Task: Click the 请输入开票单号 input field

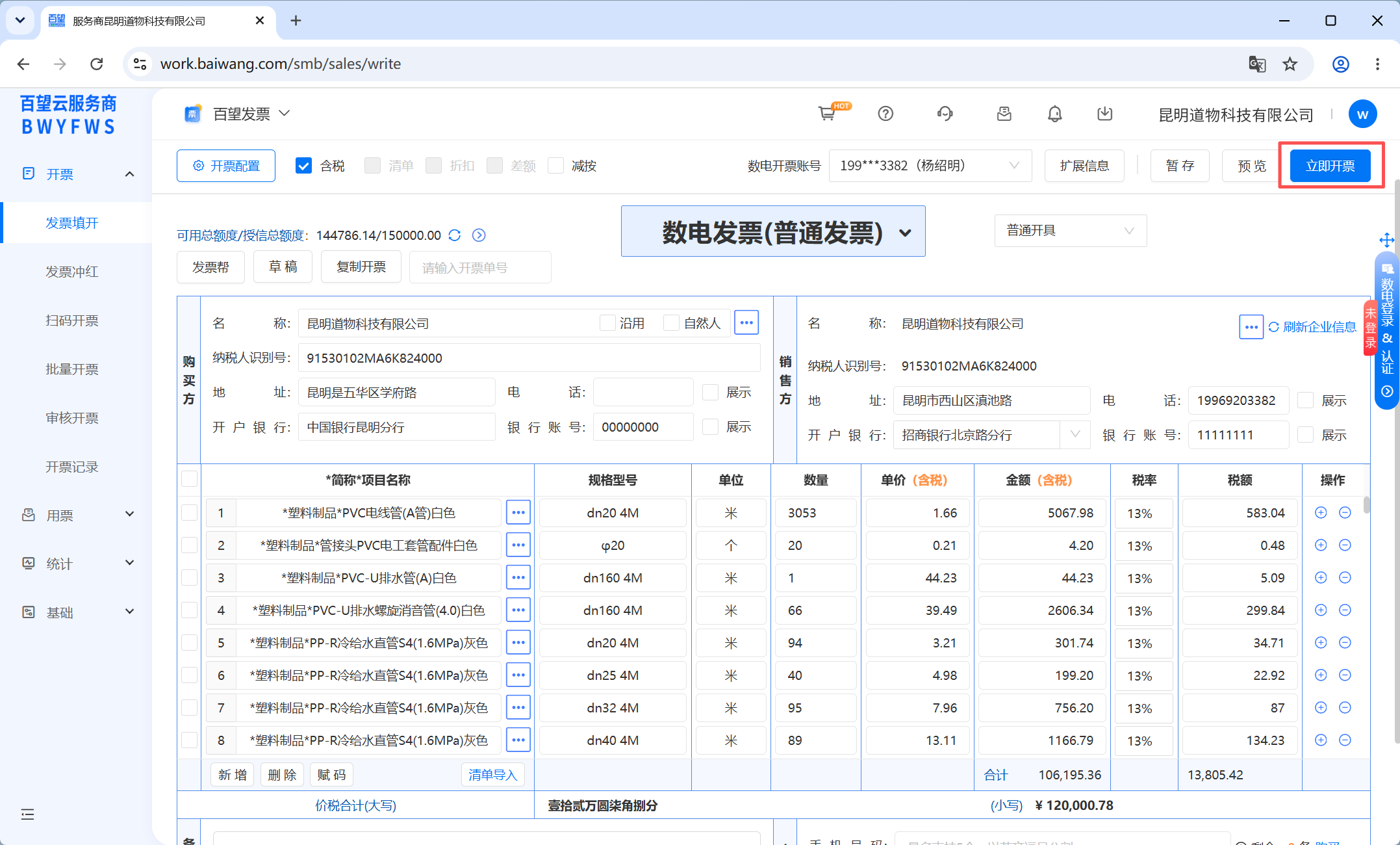Action: 480,267
